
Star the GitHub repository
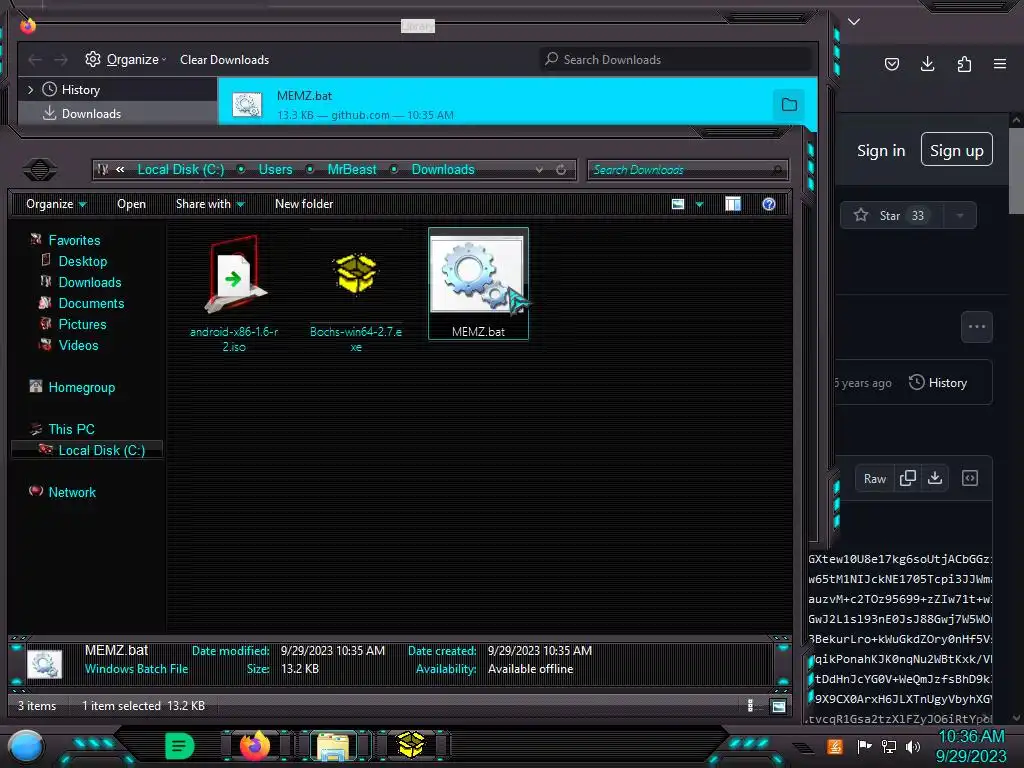click(x=891, y=216)
